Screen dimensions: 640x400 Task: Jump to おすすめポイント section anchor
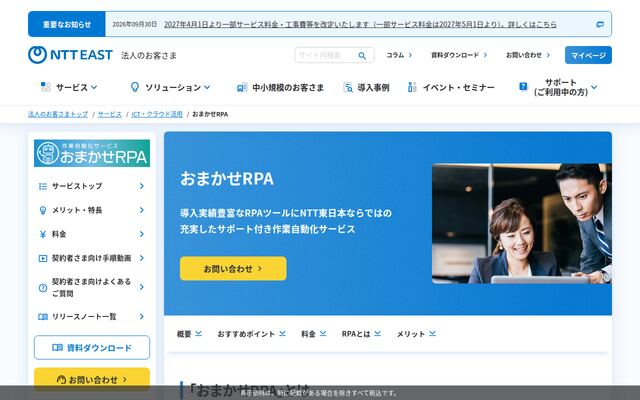[251, 334]
